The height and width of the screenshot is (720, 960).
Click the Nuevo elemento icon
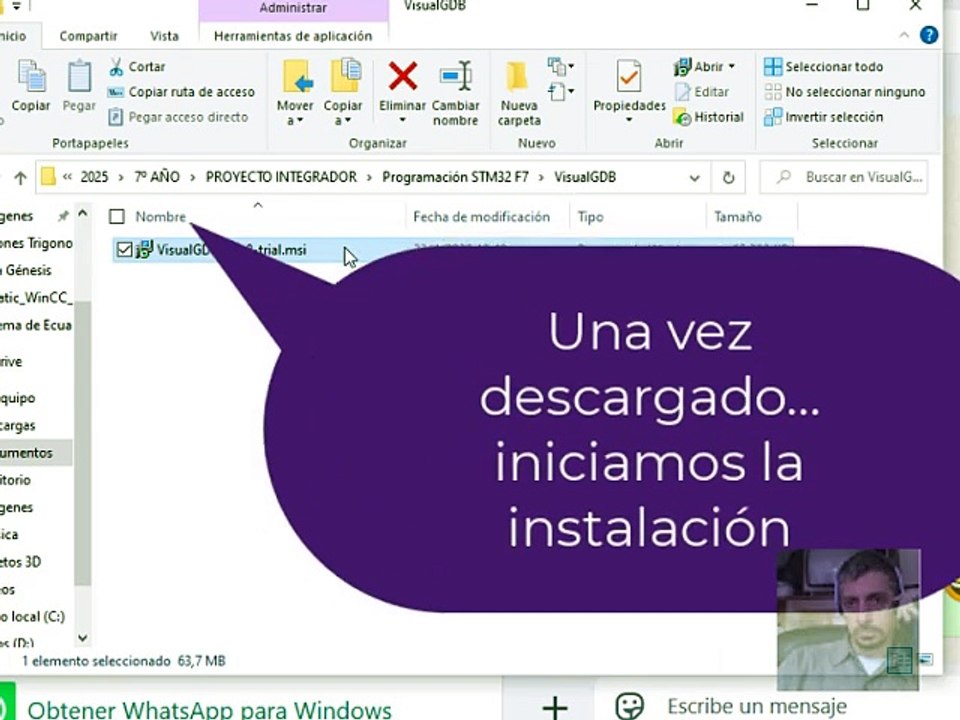[x=557, y=66]
